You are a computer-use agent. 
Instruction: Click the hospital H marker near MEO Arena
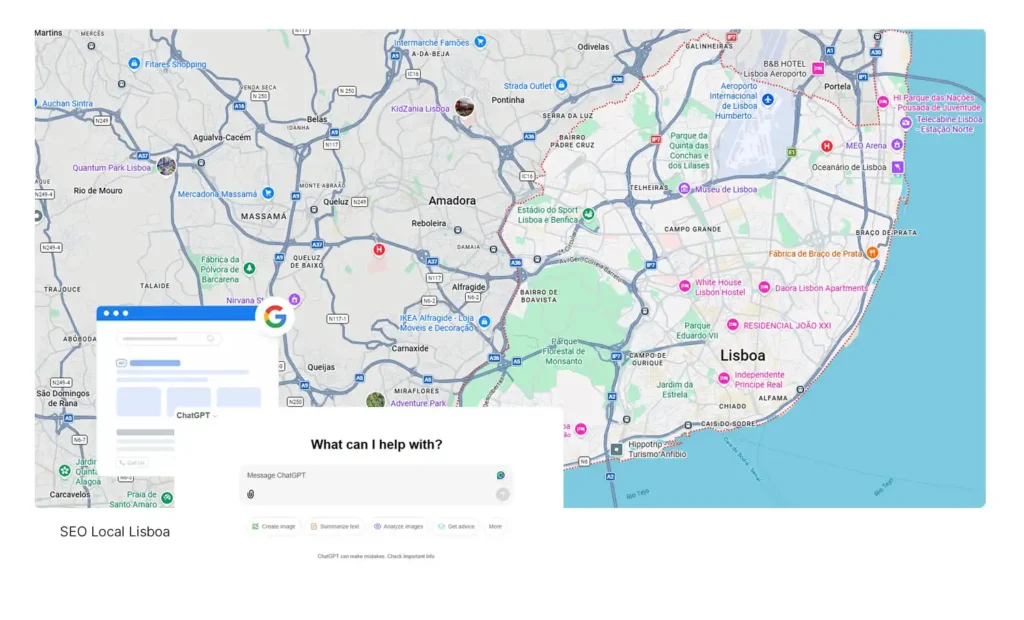pos(827,146)
